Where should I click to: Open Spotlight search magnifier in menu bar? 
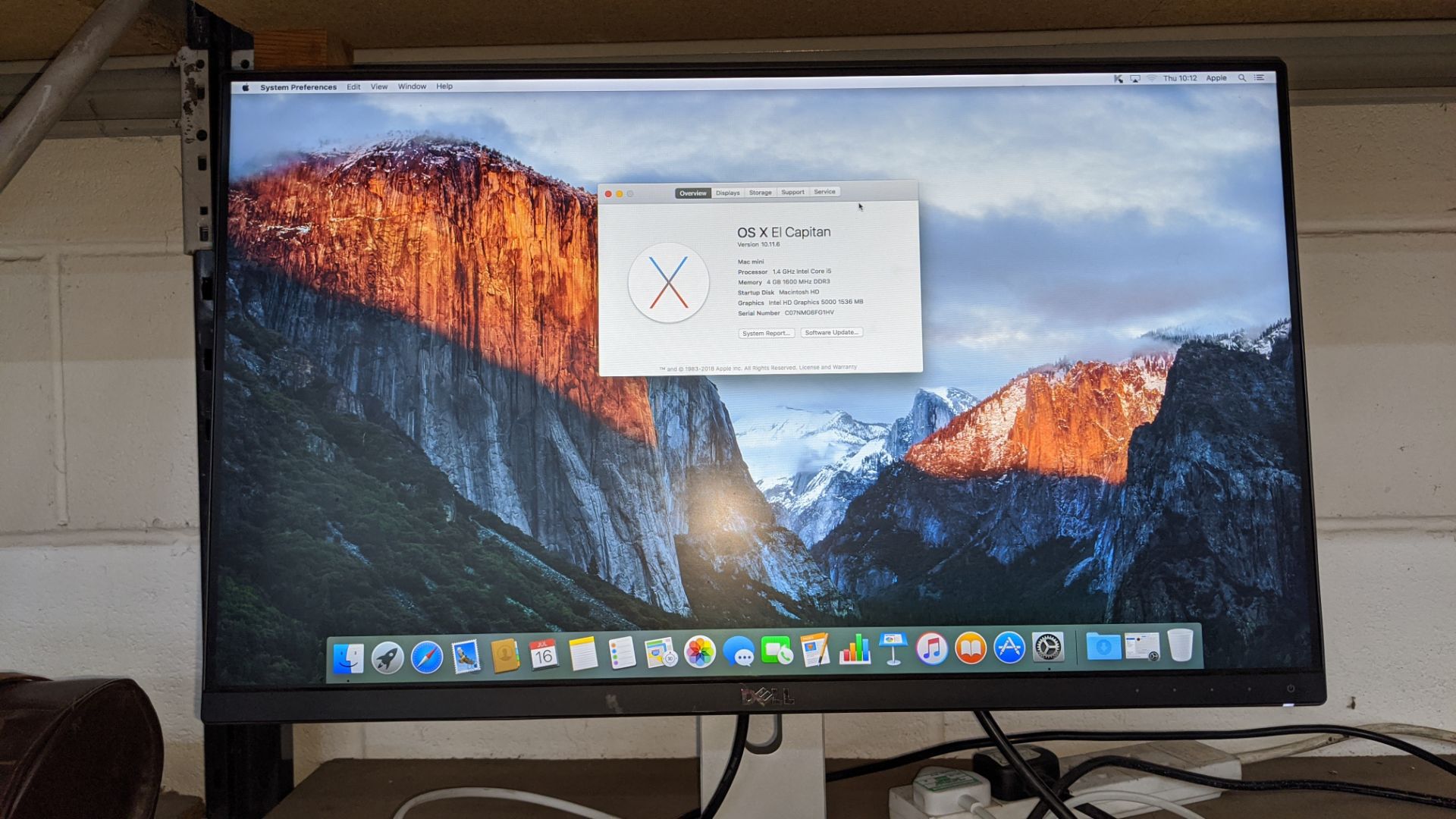1242,78
